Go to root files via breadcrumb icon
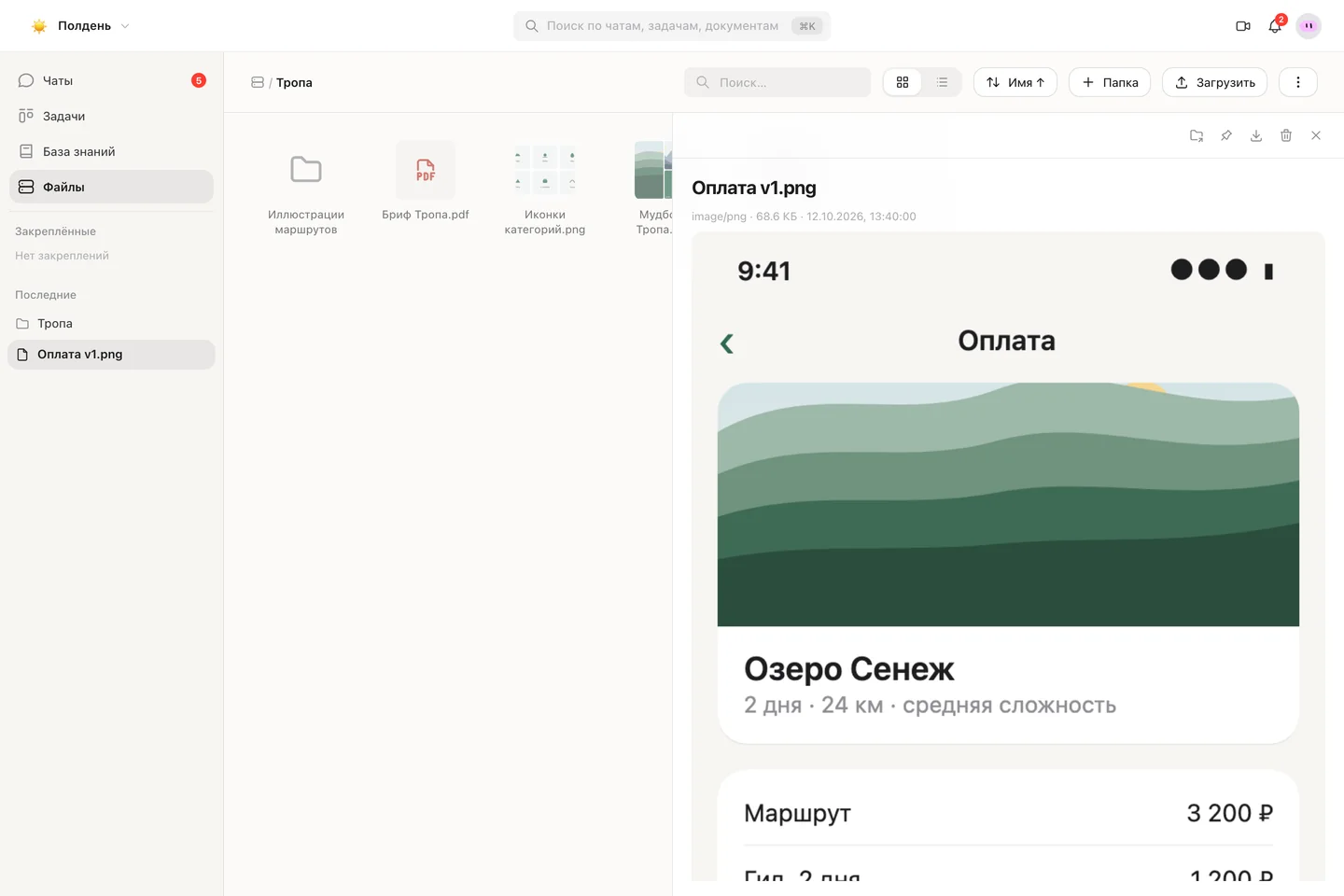 click(x=258, y=82)
